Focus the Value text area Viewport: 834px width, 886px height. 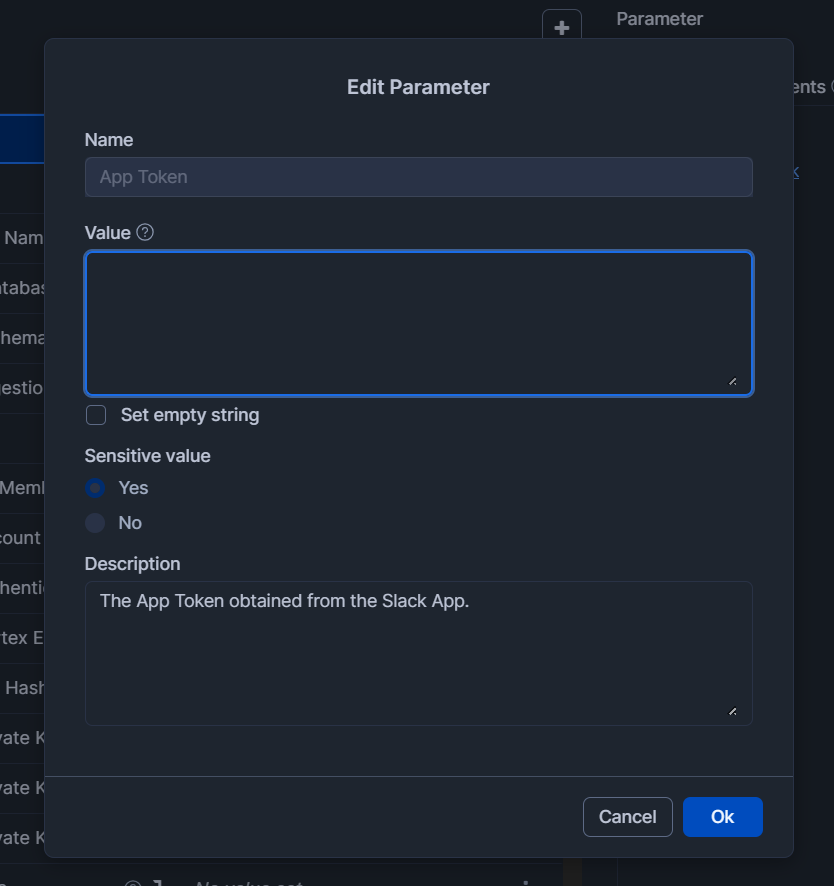pyautogui.click(x=418, y=322)
